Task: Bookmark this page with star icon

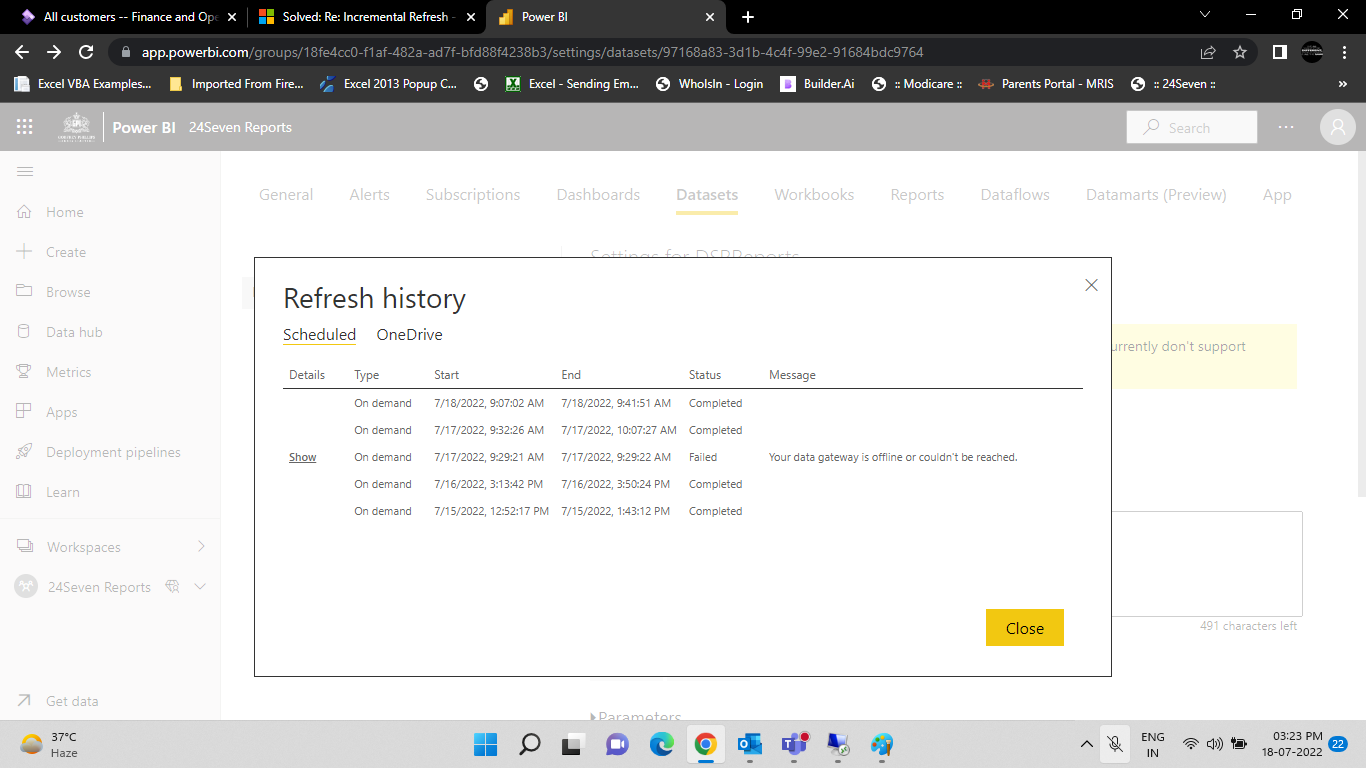Action: pos(1240,52)
